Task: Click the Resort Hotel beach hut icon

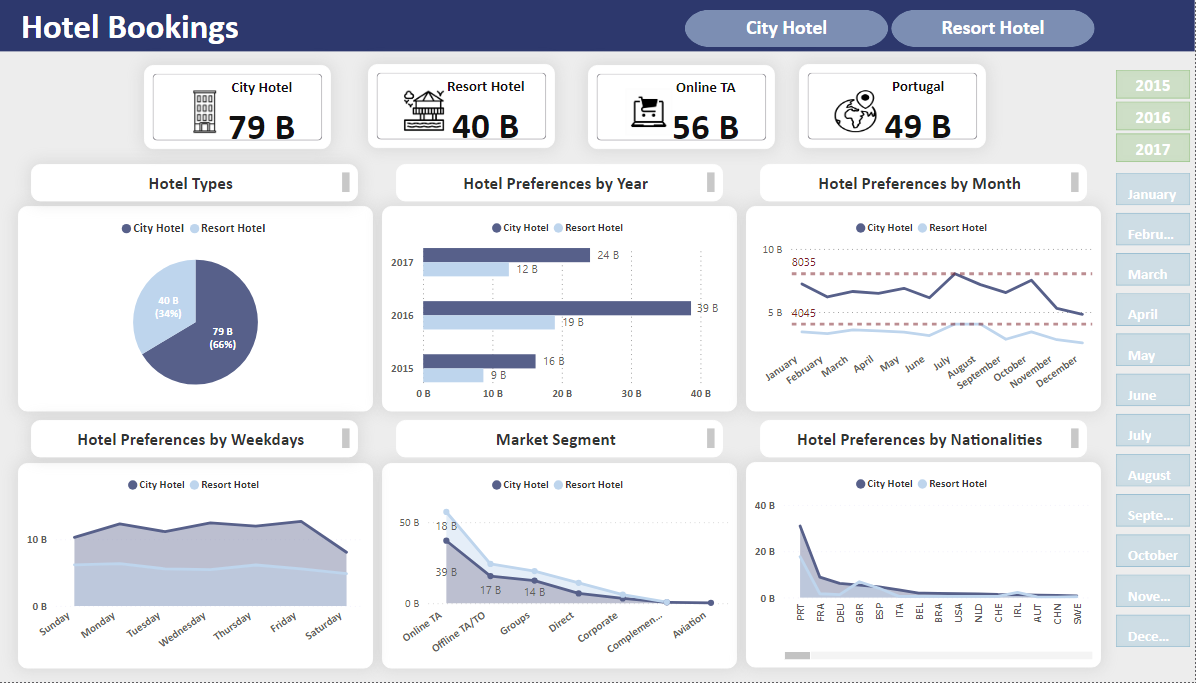Action: click(423, 111)
